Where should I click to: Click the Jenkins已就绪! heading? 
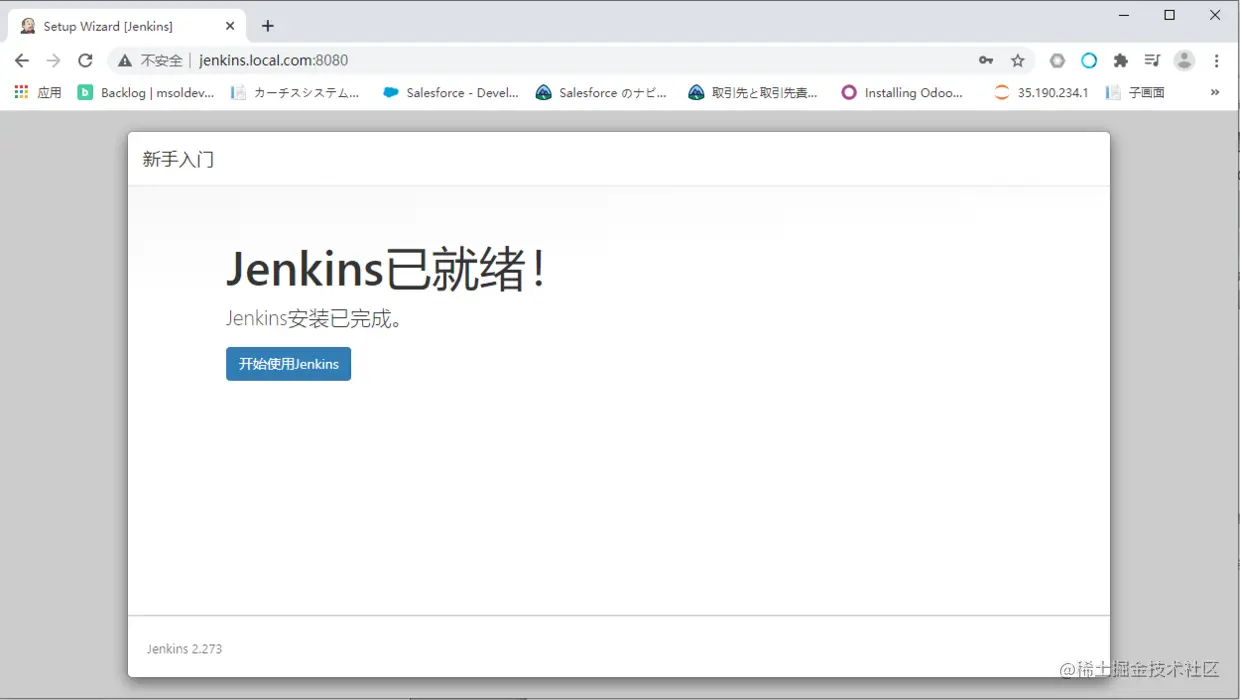[x=387, y=269]
